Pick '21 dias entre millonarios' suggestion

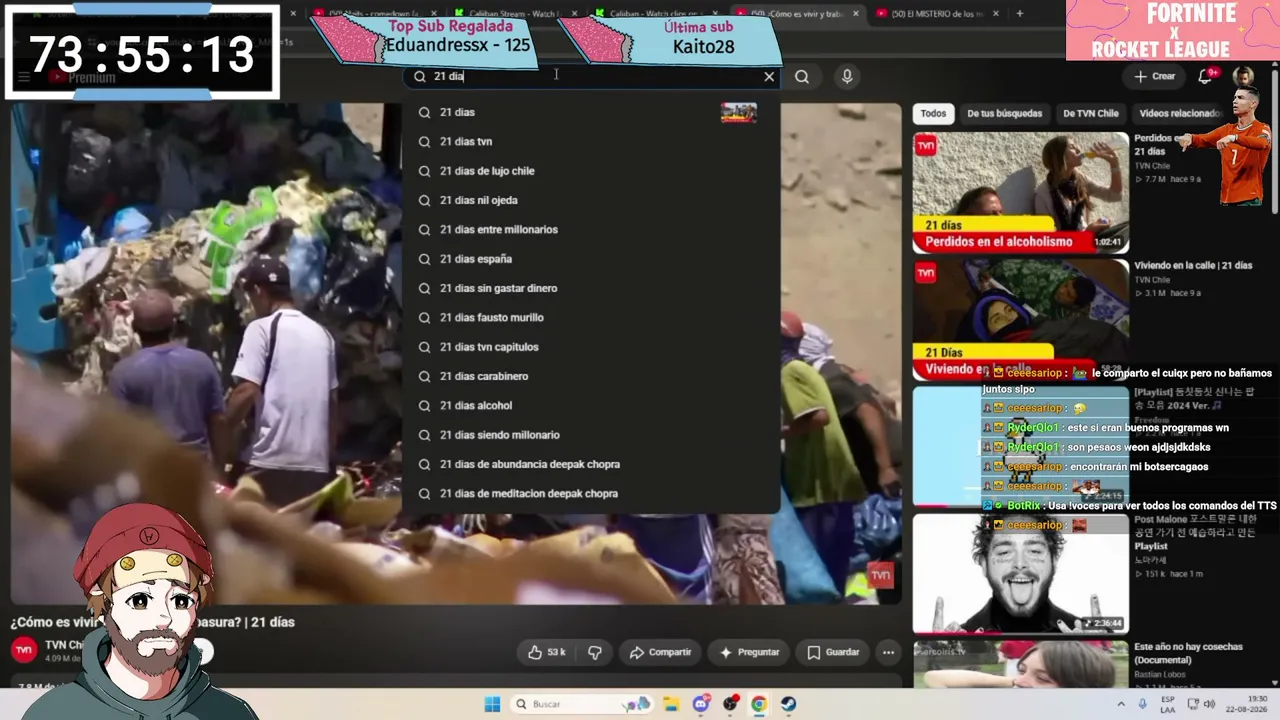click(x=591, y=229)
